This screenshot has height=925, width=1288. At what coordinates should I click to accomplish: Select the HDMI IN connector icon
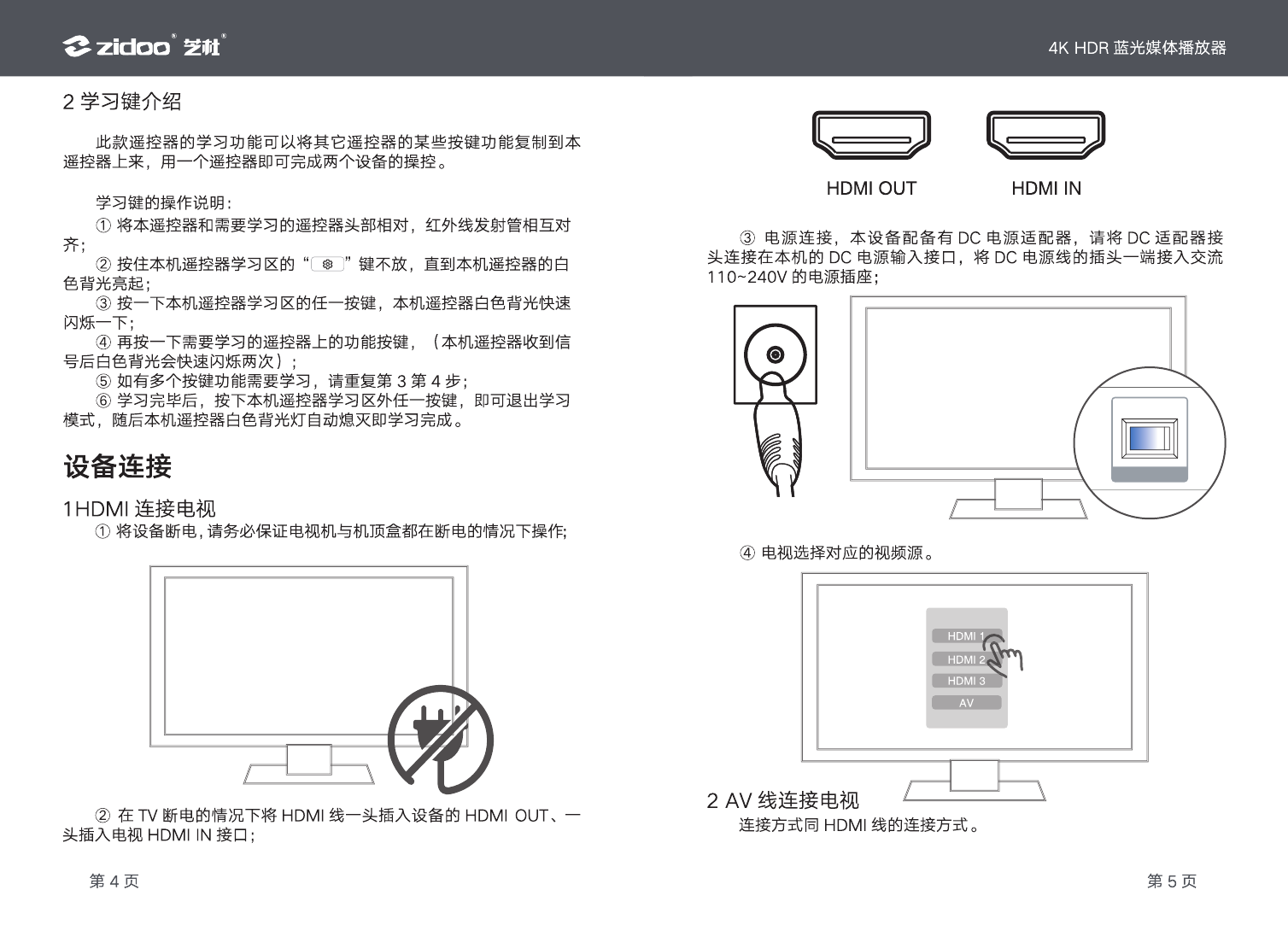point(1045,135)
